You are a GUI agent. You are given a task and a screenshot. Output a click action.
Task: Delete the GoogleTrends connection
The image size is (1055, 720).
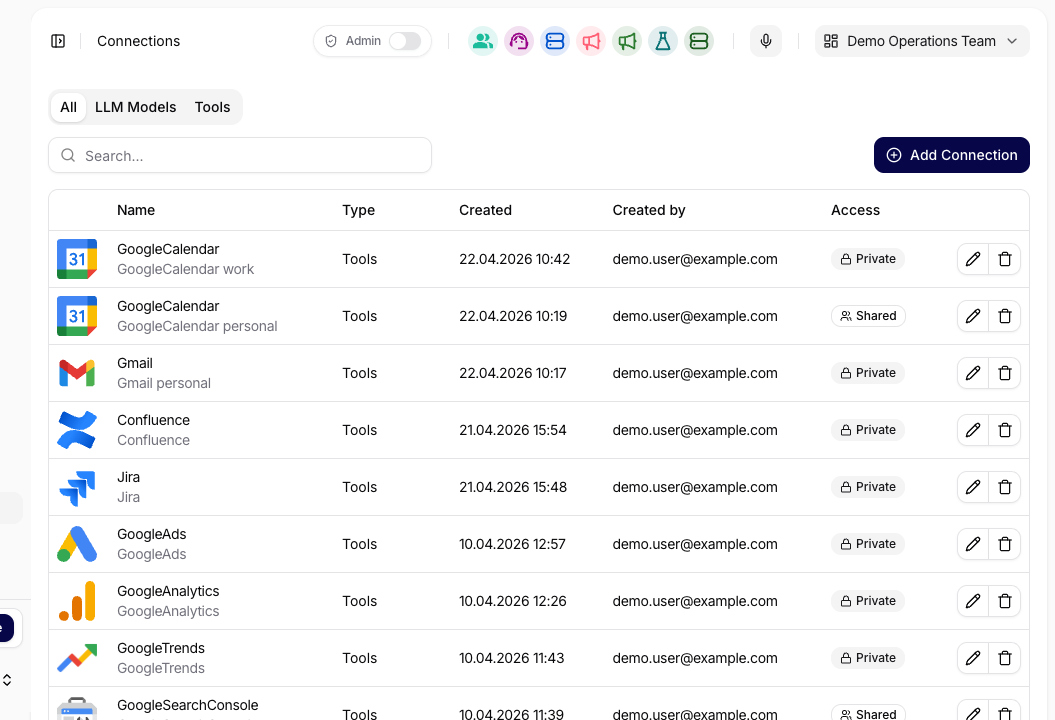tap(1005, 658)
